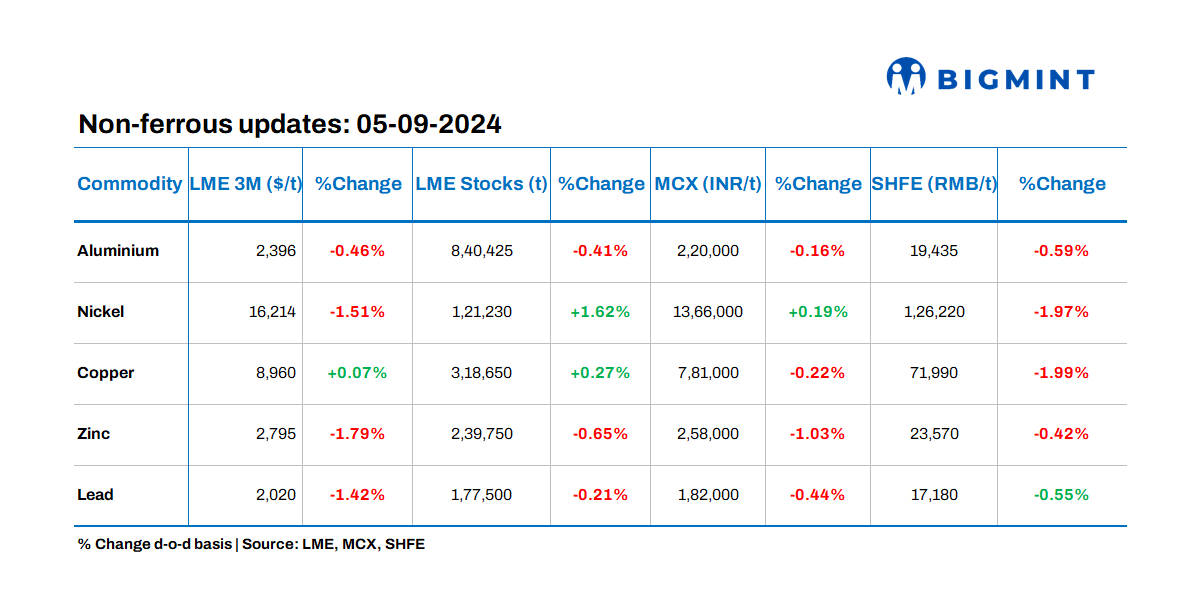Image resolution: width=1200 pixels, height=600 pixels.
Task: Click Nickel's LME price 16,214
Action: point(272,312)
